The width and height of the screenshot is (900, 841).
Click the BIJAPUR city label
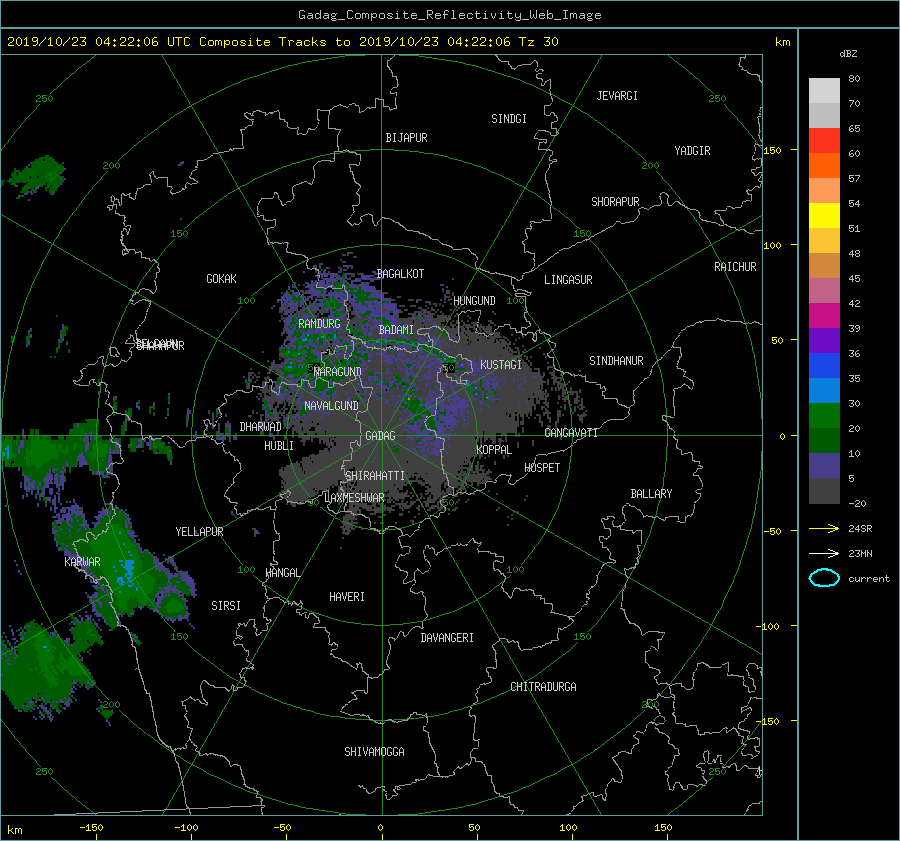(x=406, y=138)
